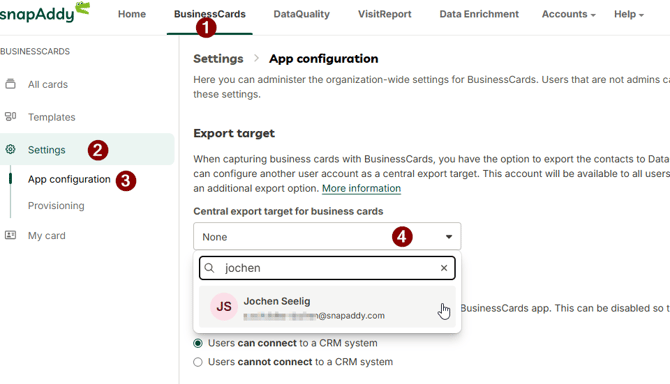Image resolution: width=670 pixels, height=384 pixels.
Task: Select Users can connect to a CRM
Action: pos(198,343)
